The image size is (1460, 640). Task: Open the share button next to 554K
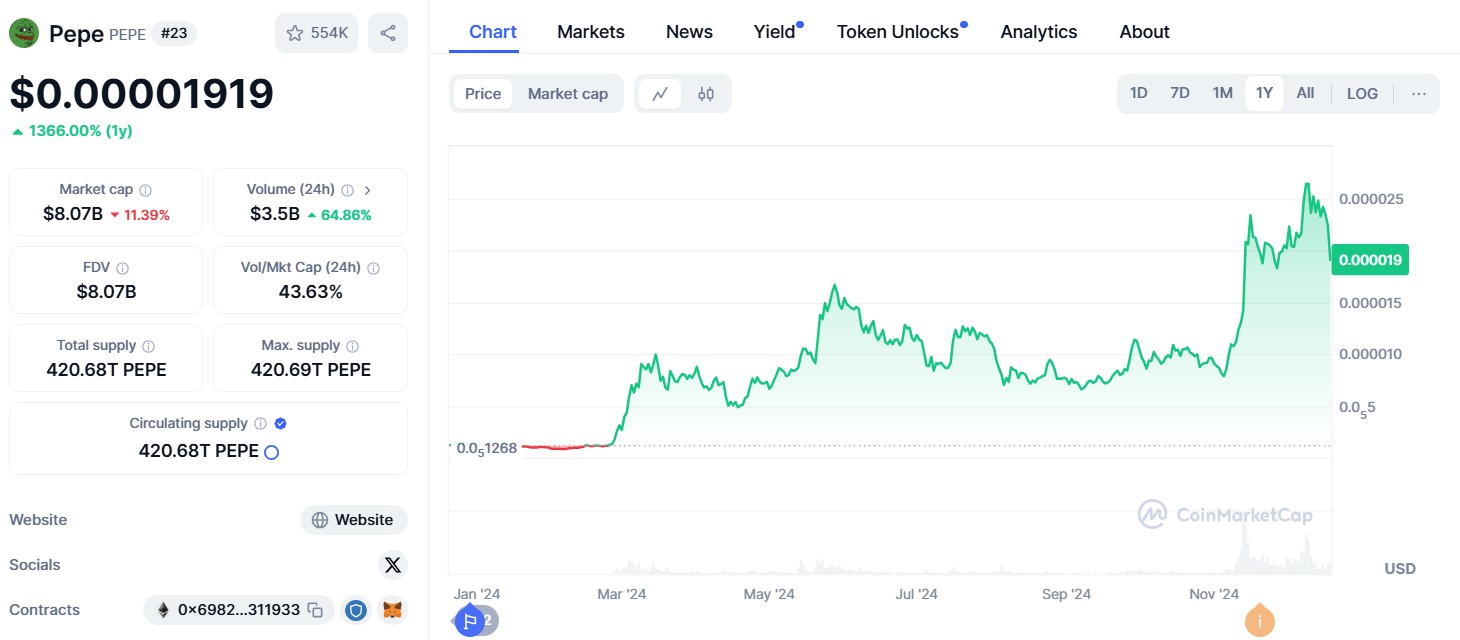pos(388,33)
